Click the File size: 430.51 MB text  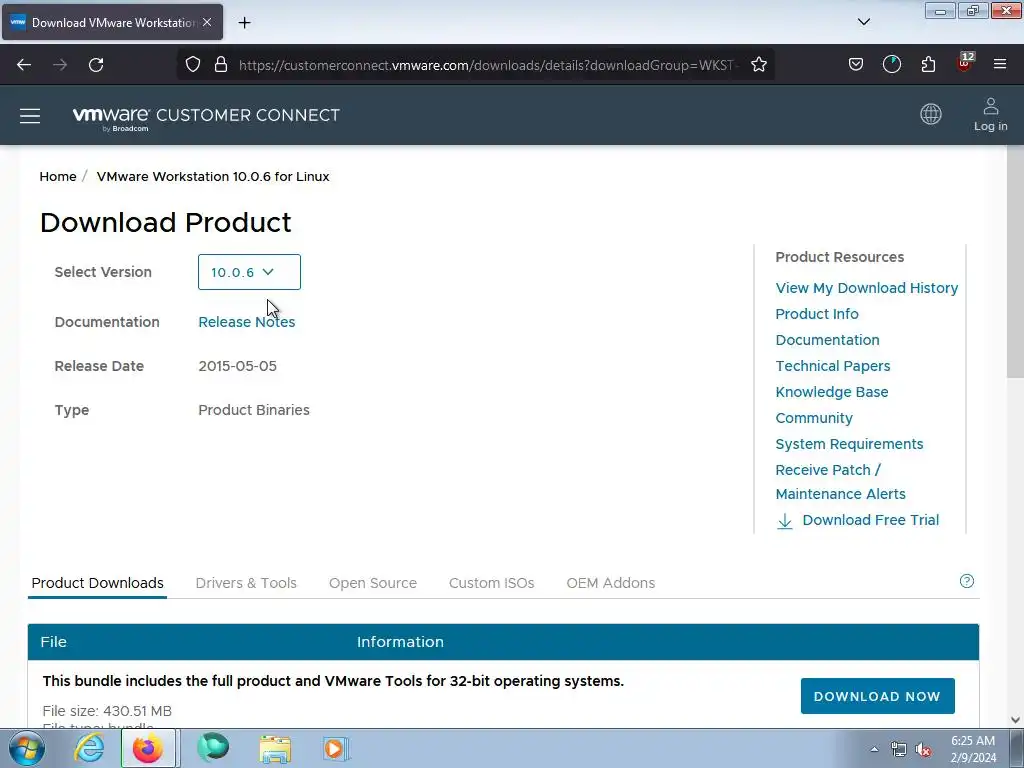(x=107, y=711)
